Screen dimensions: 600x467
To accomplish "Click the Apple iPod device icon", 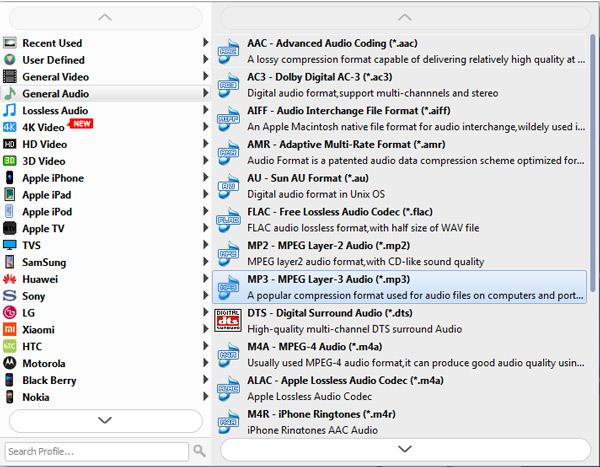I will [10, 211].
